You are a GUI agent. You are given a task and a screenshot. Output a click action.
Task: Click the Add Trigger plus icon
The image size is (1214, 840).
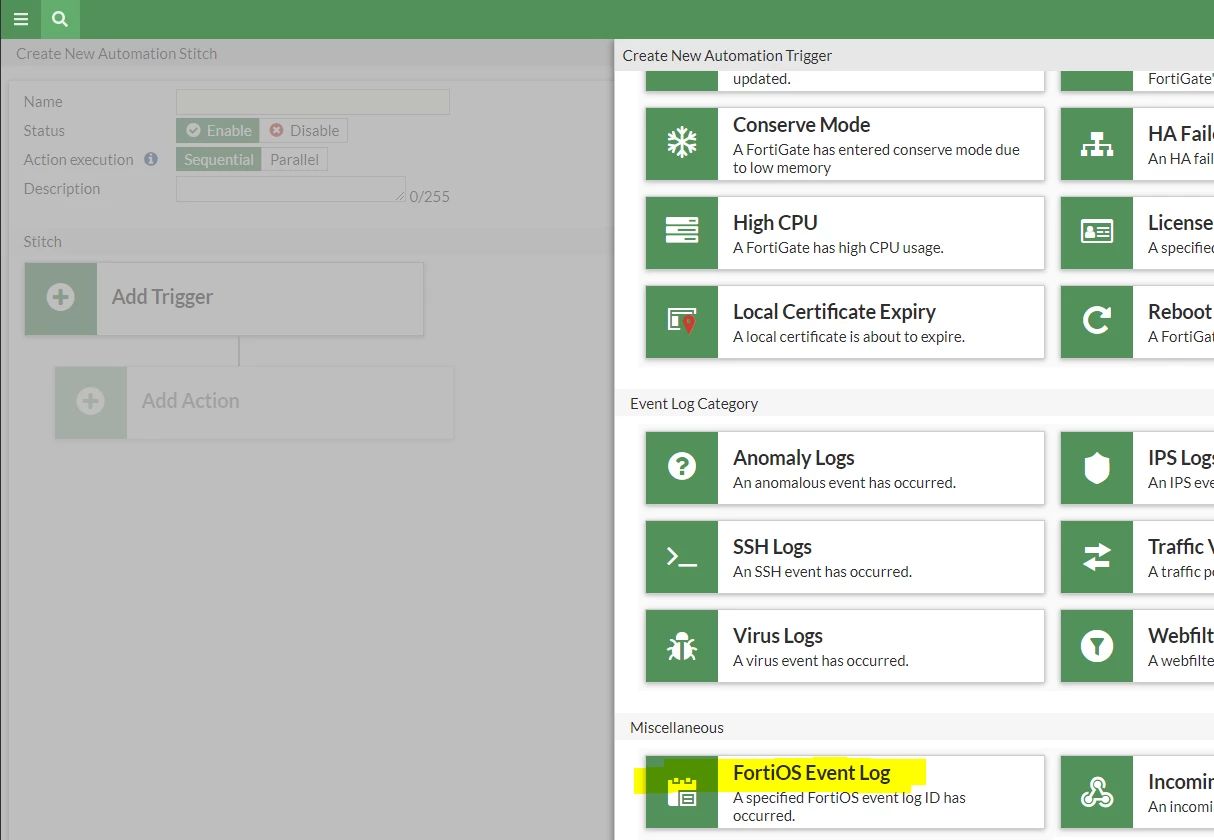pos(61,298)
